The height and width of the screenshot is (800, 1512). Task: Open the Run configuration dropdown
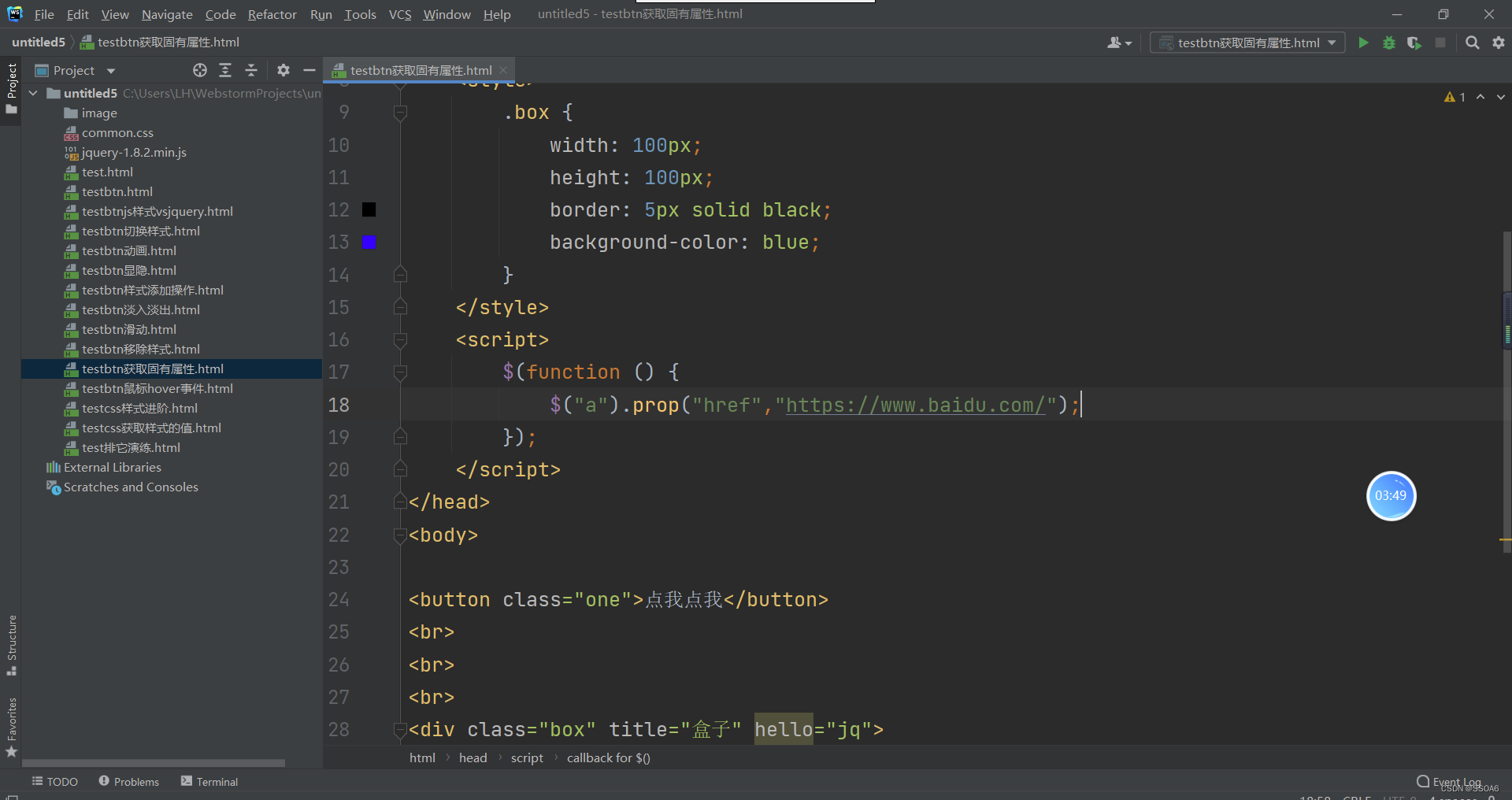click(x=1248, y=43)
